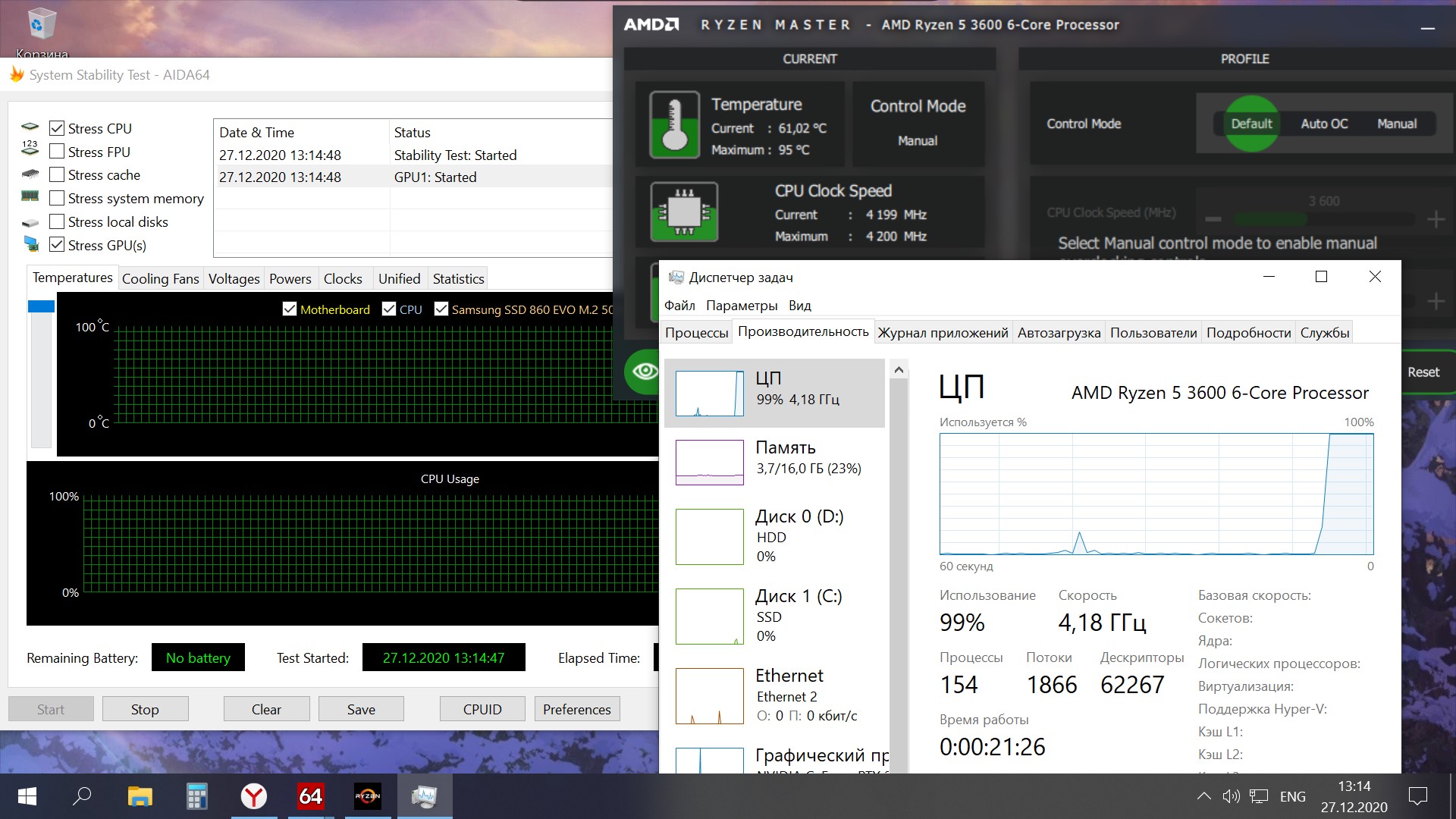Switch to the Cooling Fans tab
The height and width of the screenshot is (819, 1456).
[160, 279]
